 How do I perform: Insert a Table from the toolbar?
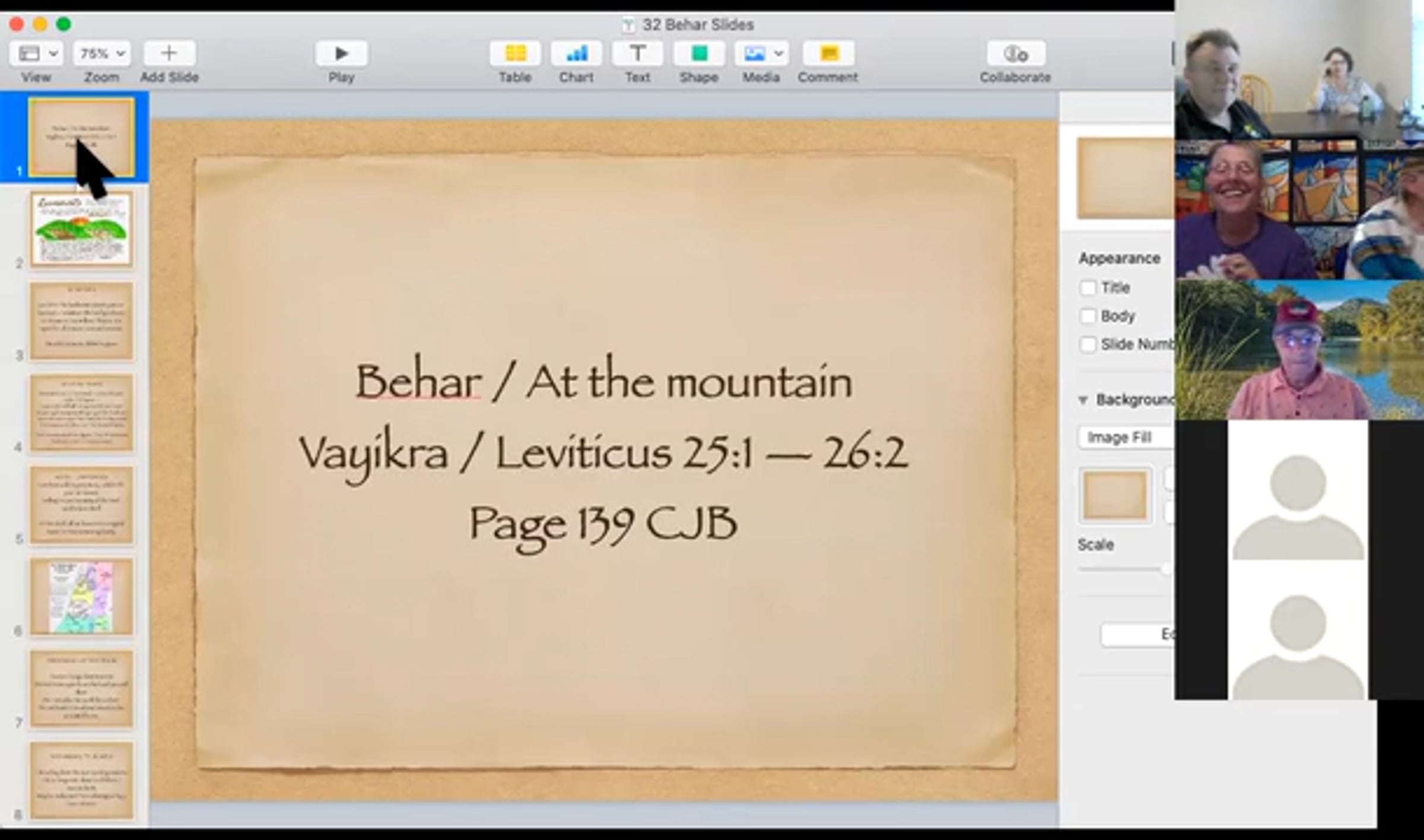[514, 54]
